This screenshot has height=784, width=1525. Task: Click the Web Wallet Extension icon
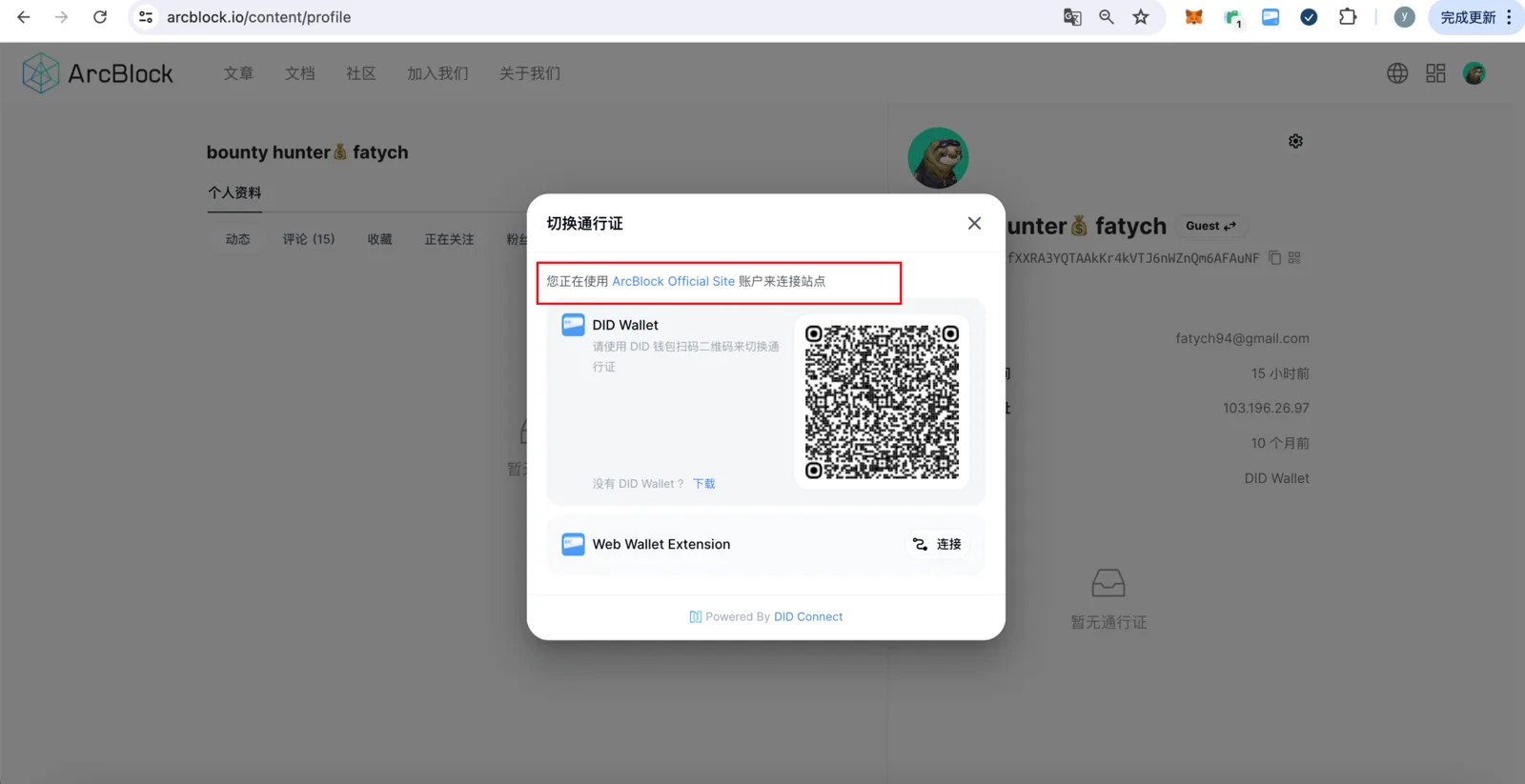pos(573,544)
